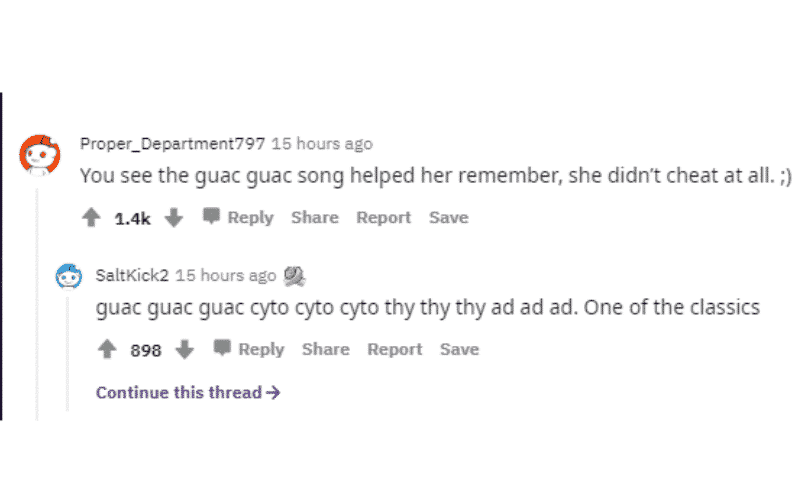Screen dimensions: 800x500
Task: Collapse SaltKick2's reply via its thread line
Action: click(67, 354)
